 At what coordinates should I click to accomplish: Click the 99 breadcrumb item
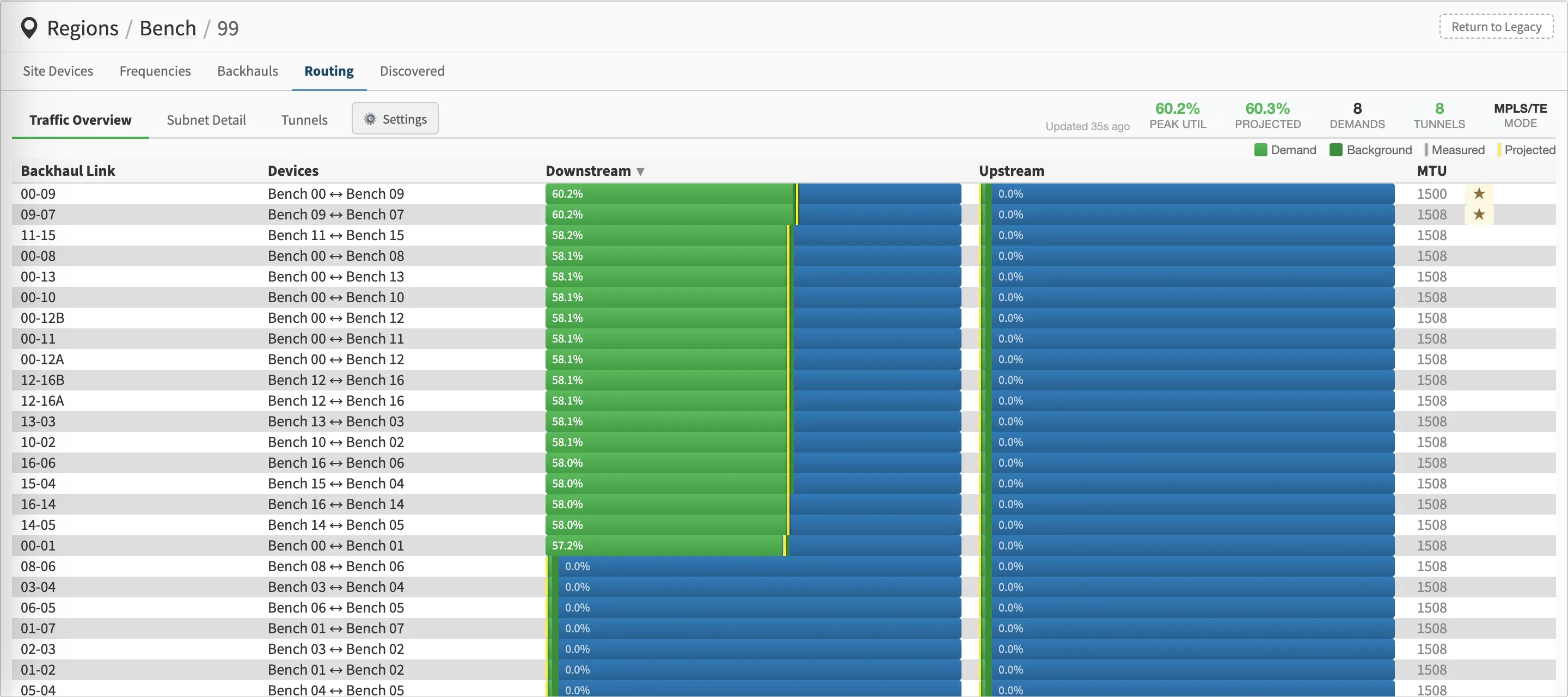228,28
